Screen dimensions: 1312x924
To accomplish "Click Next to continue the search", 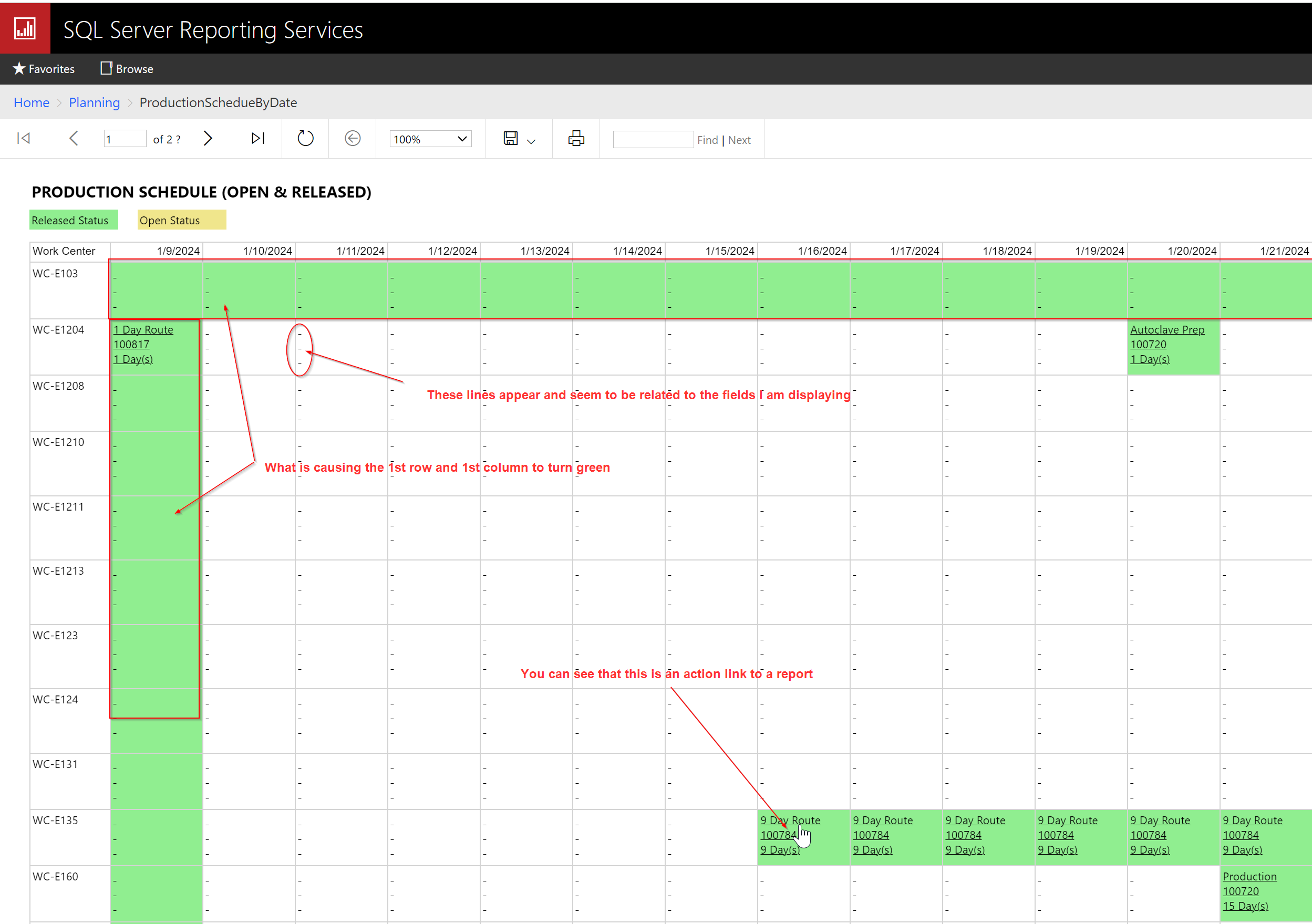I will pyautogui.click(x=739, y=139).
